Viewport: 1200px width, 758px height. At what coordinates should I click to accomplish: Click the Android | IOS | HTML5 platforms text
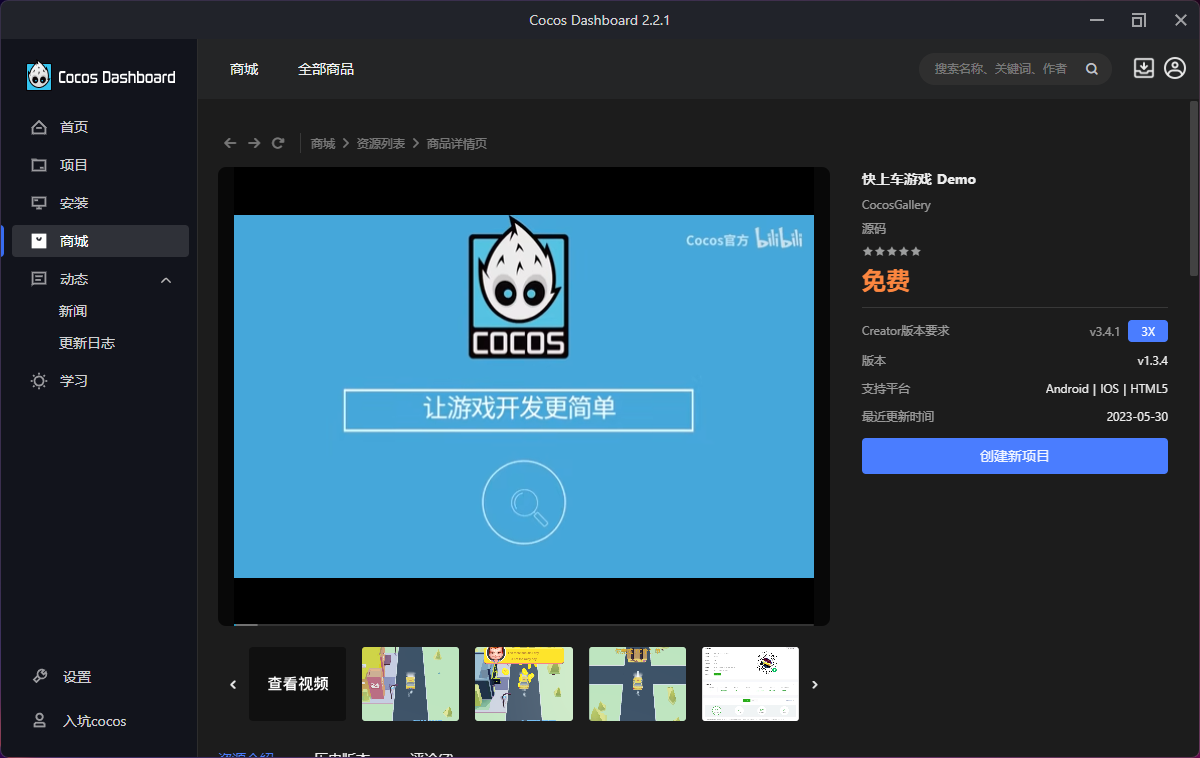click(1107, 389)
